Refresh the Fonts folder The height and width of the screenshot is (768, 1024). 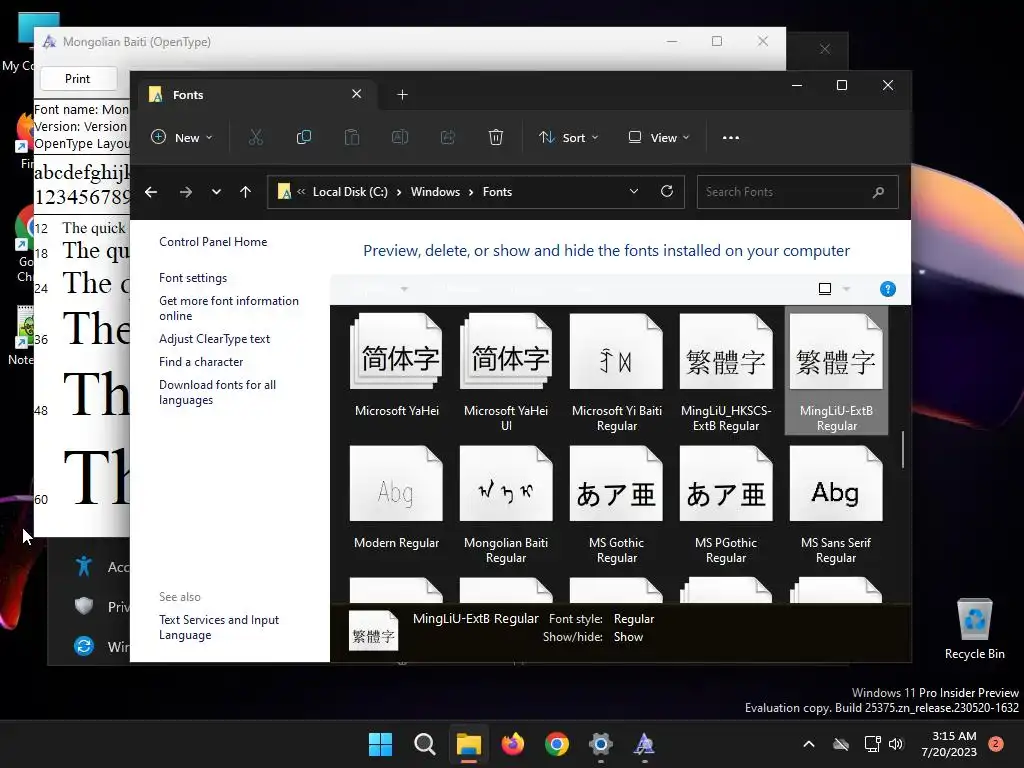pyautogui.click(x=667, y=191)
